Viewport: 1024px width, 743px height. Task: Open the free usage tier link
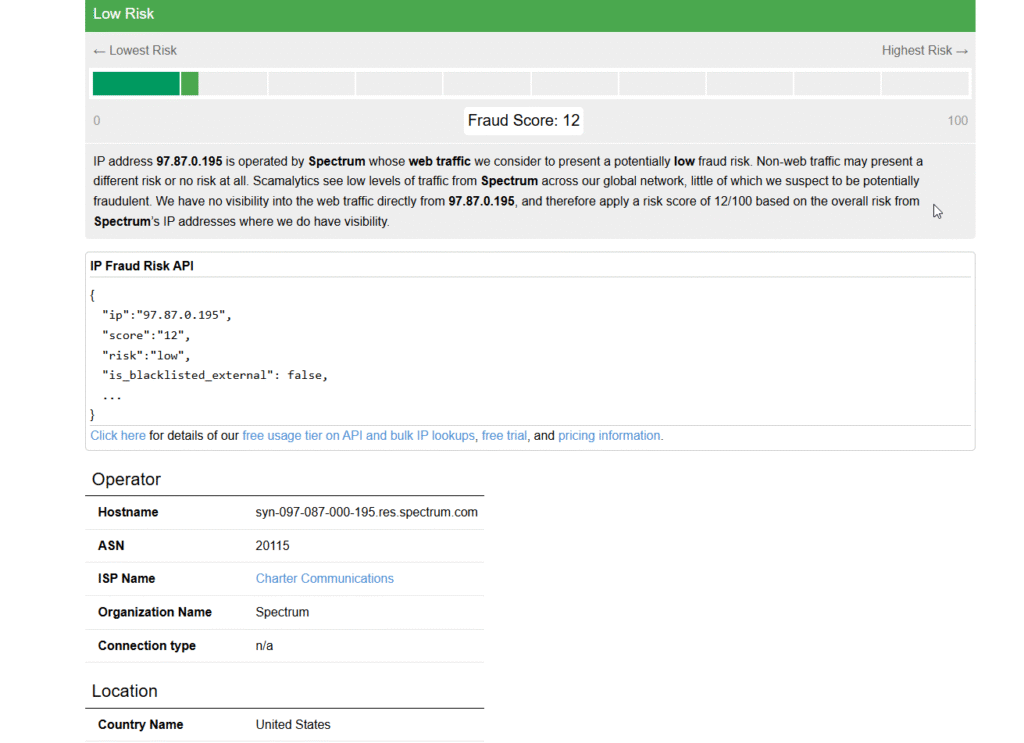pyautogui.click(x=358, y=436)
